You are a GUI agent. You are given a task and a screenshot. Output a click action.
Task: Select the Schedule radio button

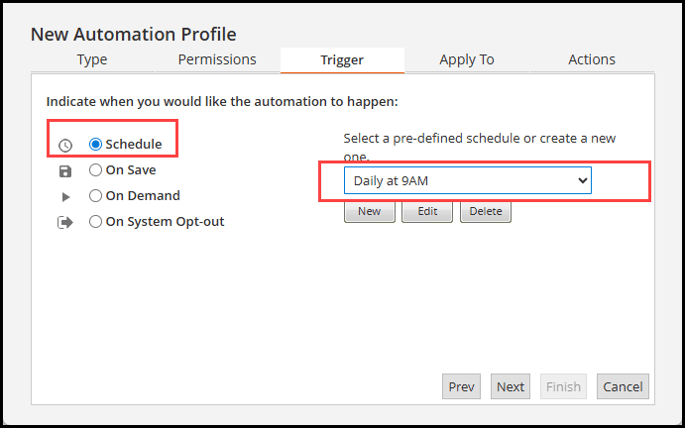pyautogui.click(x=95, y=144)
